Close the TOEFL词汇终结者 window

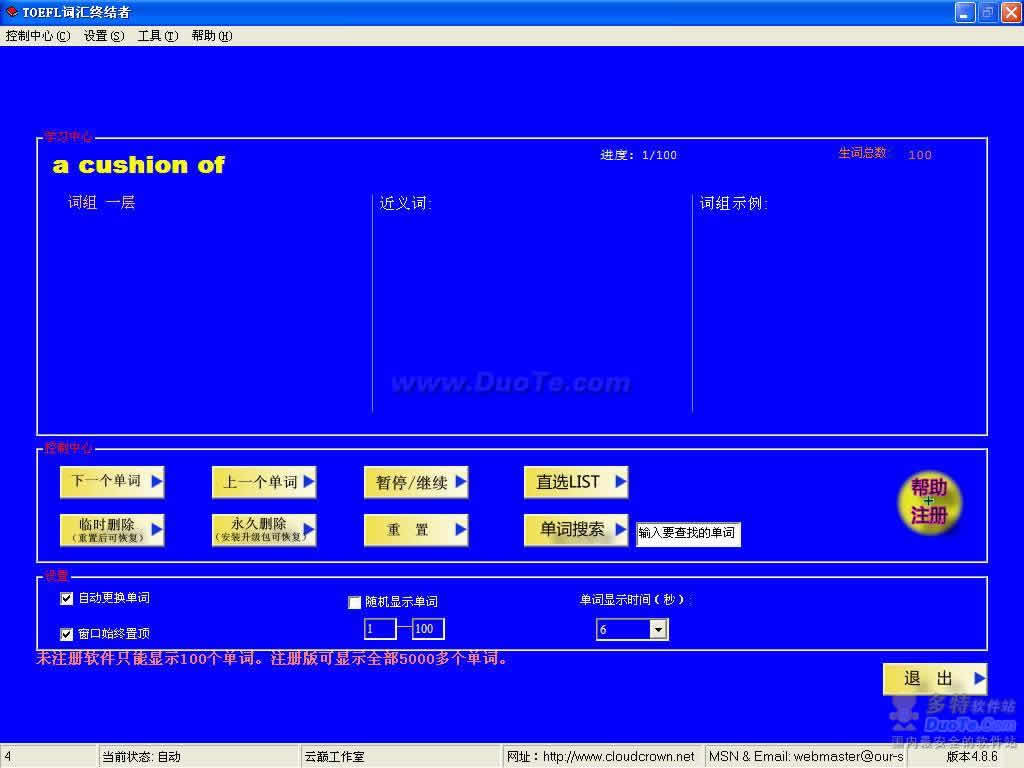pyautogui.click(x=1011, y=12)
